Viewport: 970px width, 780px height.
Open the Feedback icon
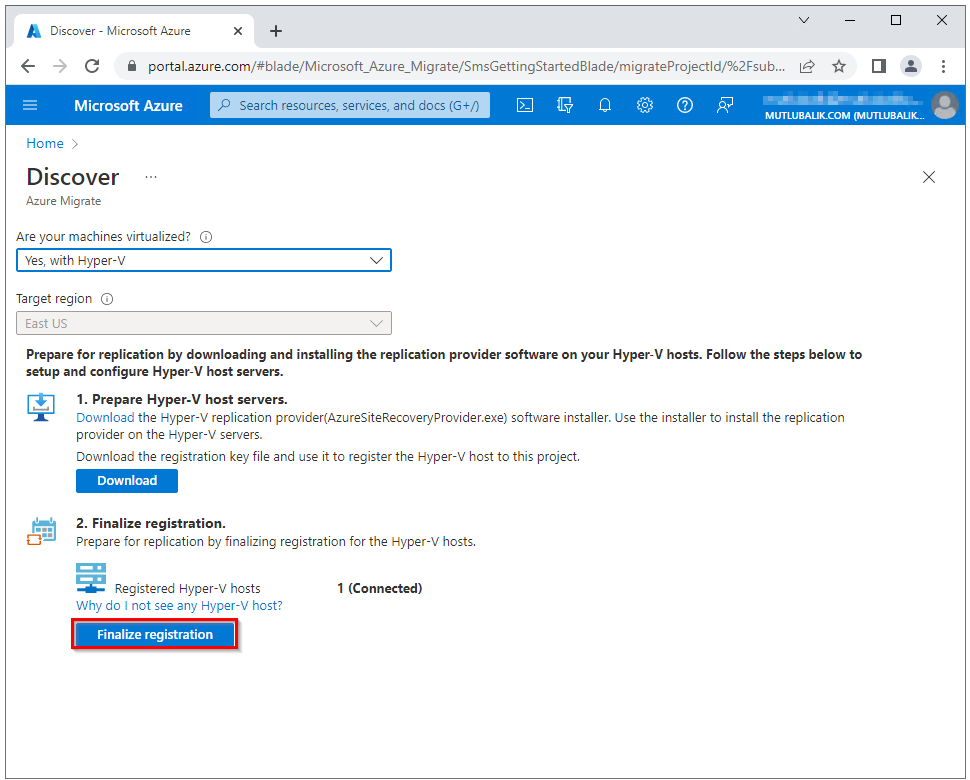[x=724, y=105]
